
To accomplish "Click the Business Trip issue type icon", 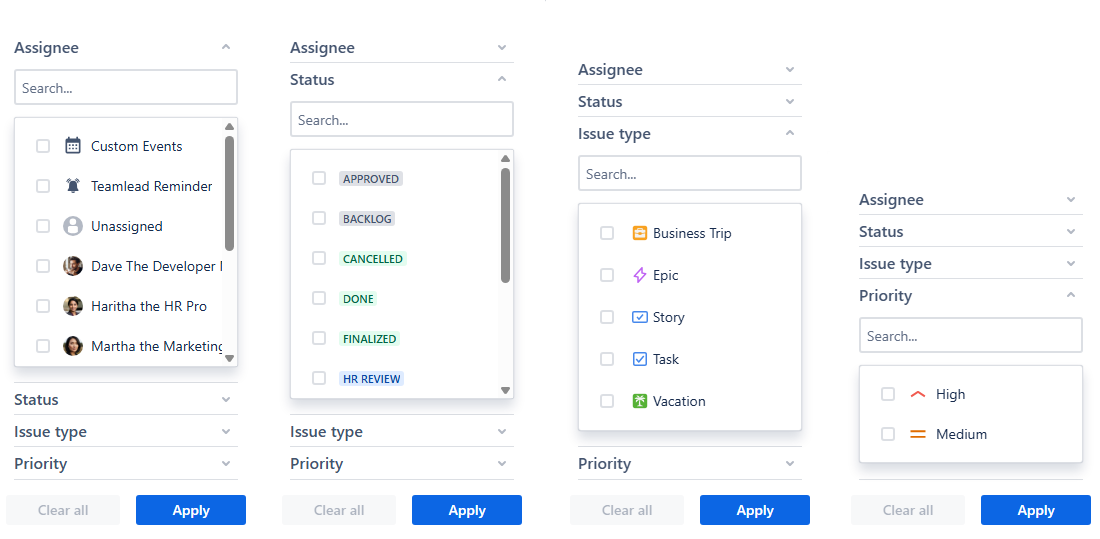I will [640, 233].
